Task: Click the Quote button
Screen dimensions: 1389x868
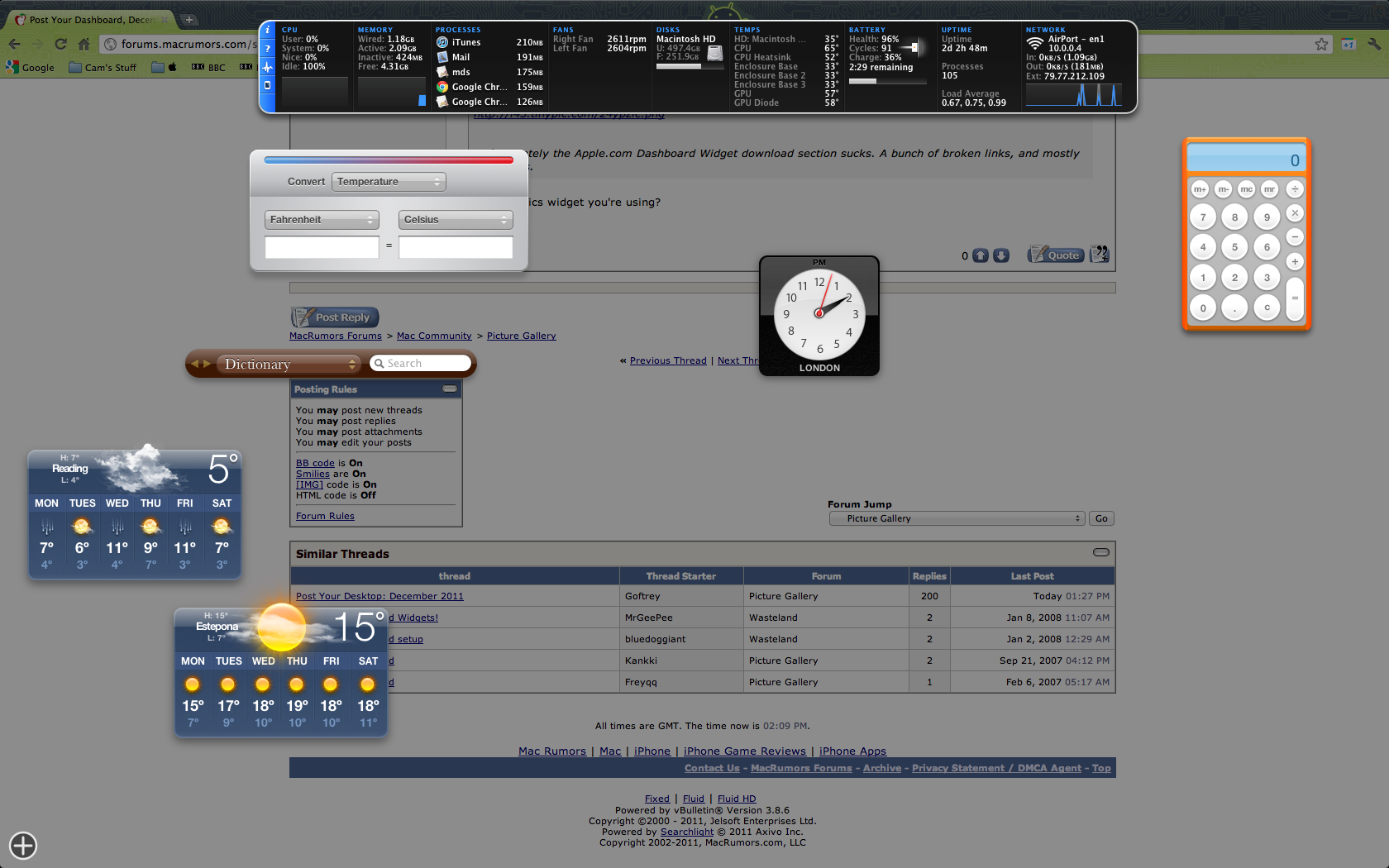Action: [1056, 255]
